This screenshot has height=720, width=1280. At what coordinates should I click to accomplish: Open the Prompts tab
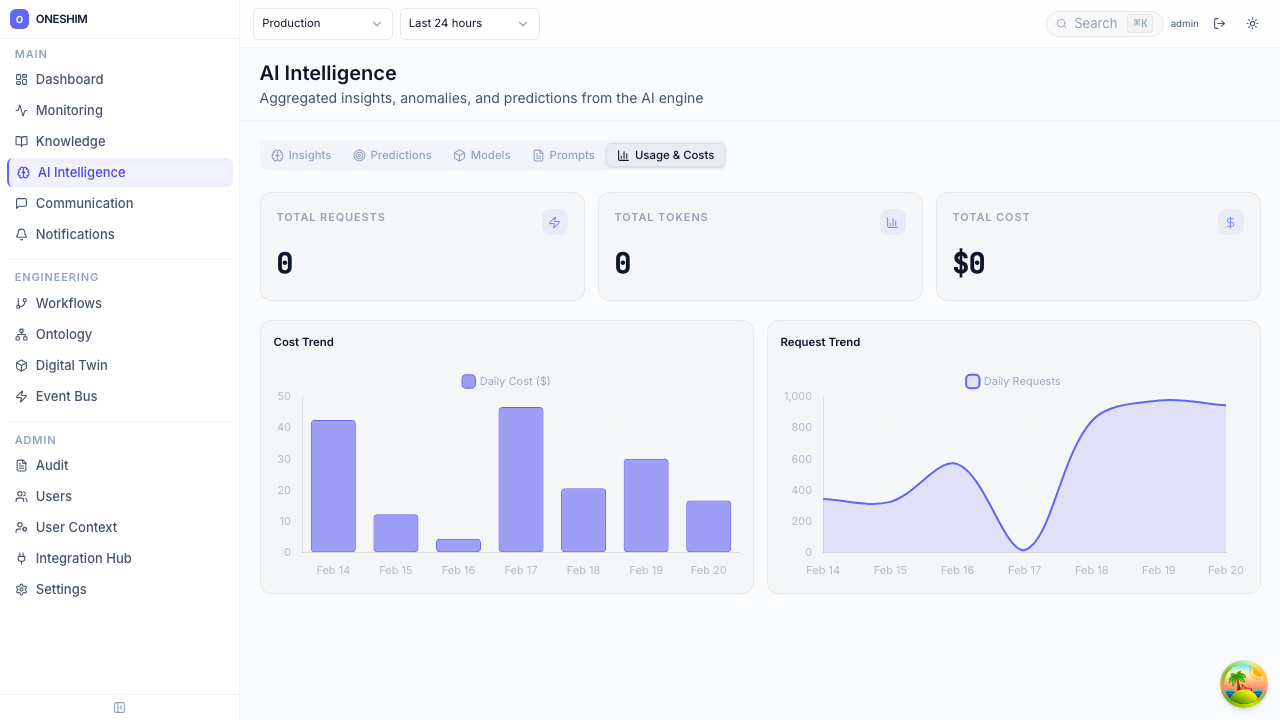(x=564, y=155)
